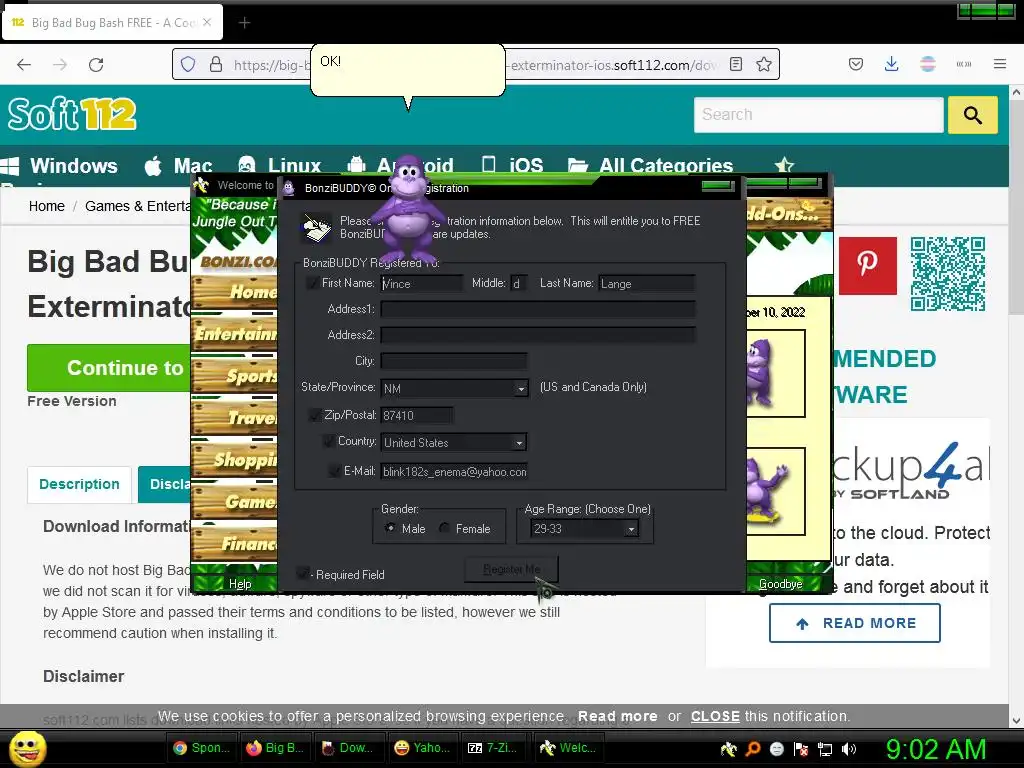Click the page scrollbar up arrow

1016,93
